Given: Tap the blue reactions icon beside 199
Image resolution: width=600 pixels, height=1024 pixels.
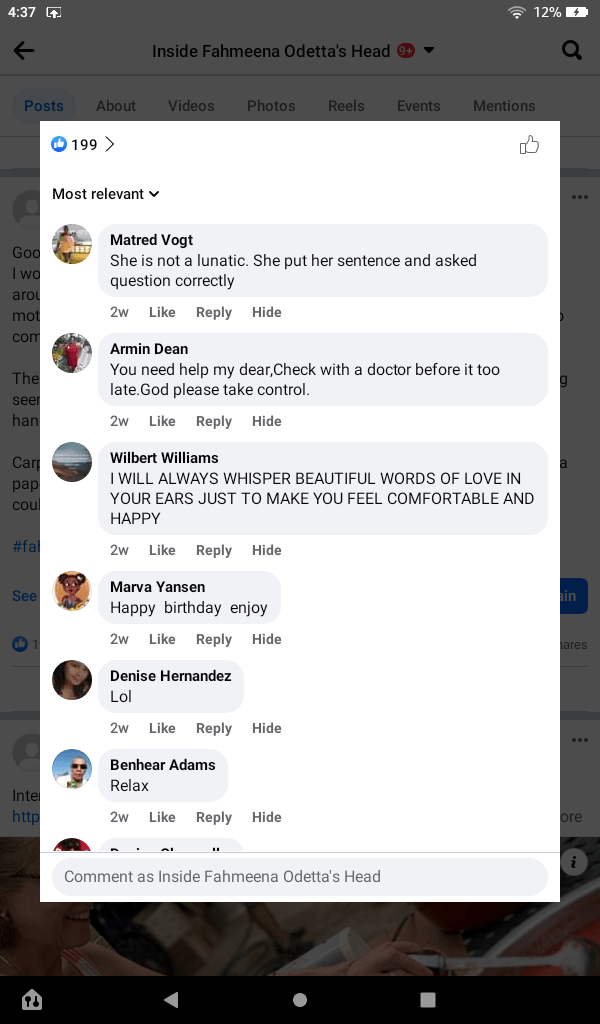Looking at the screenshot, I should click(59, 145).
